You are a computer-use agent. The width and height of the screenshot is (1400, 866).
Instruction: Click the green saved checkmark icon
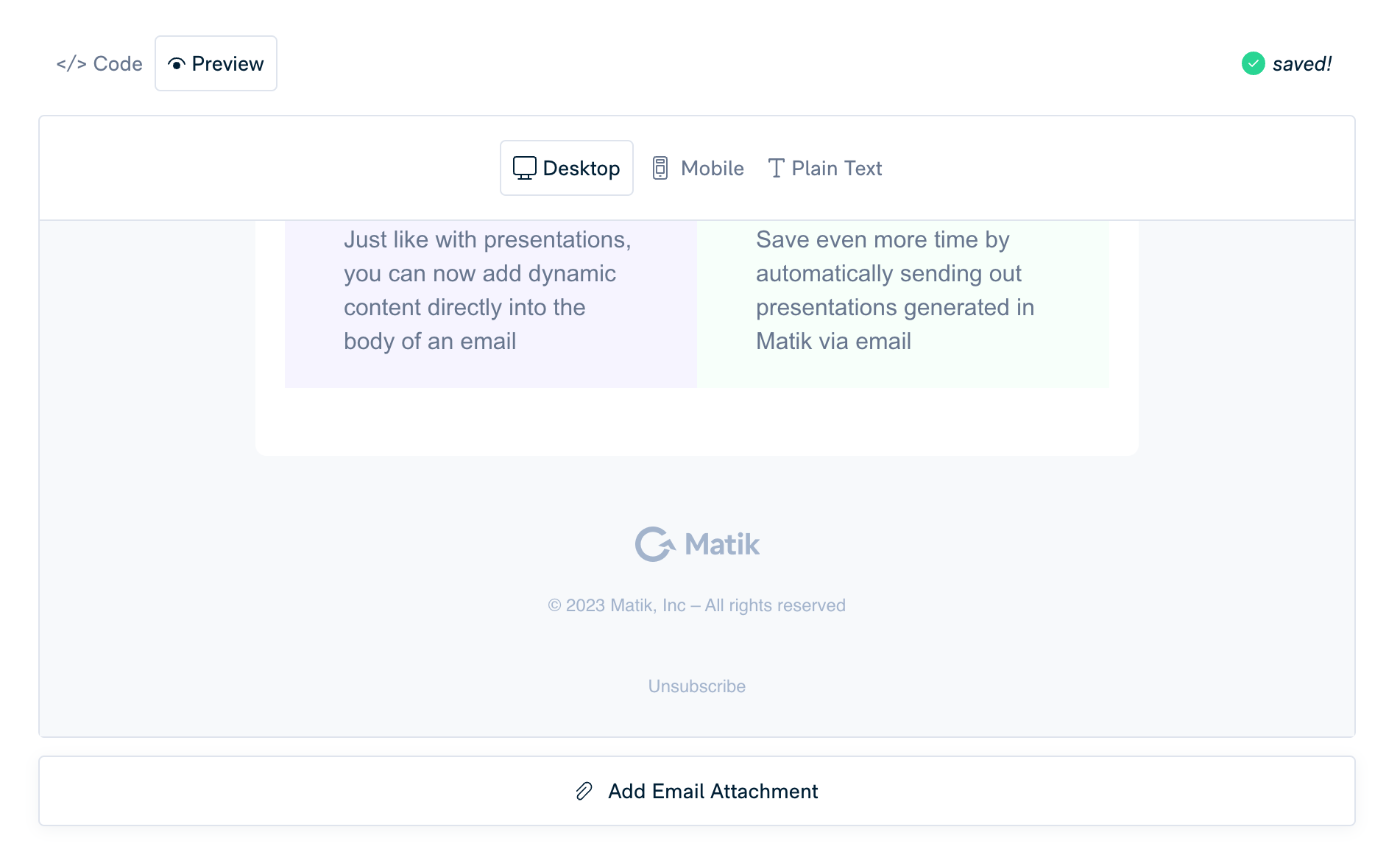(x=1254, y=64)
